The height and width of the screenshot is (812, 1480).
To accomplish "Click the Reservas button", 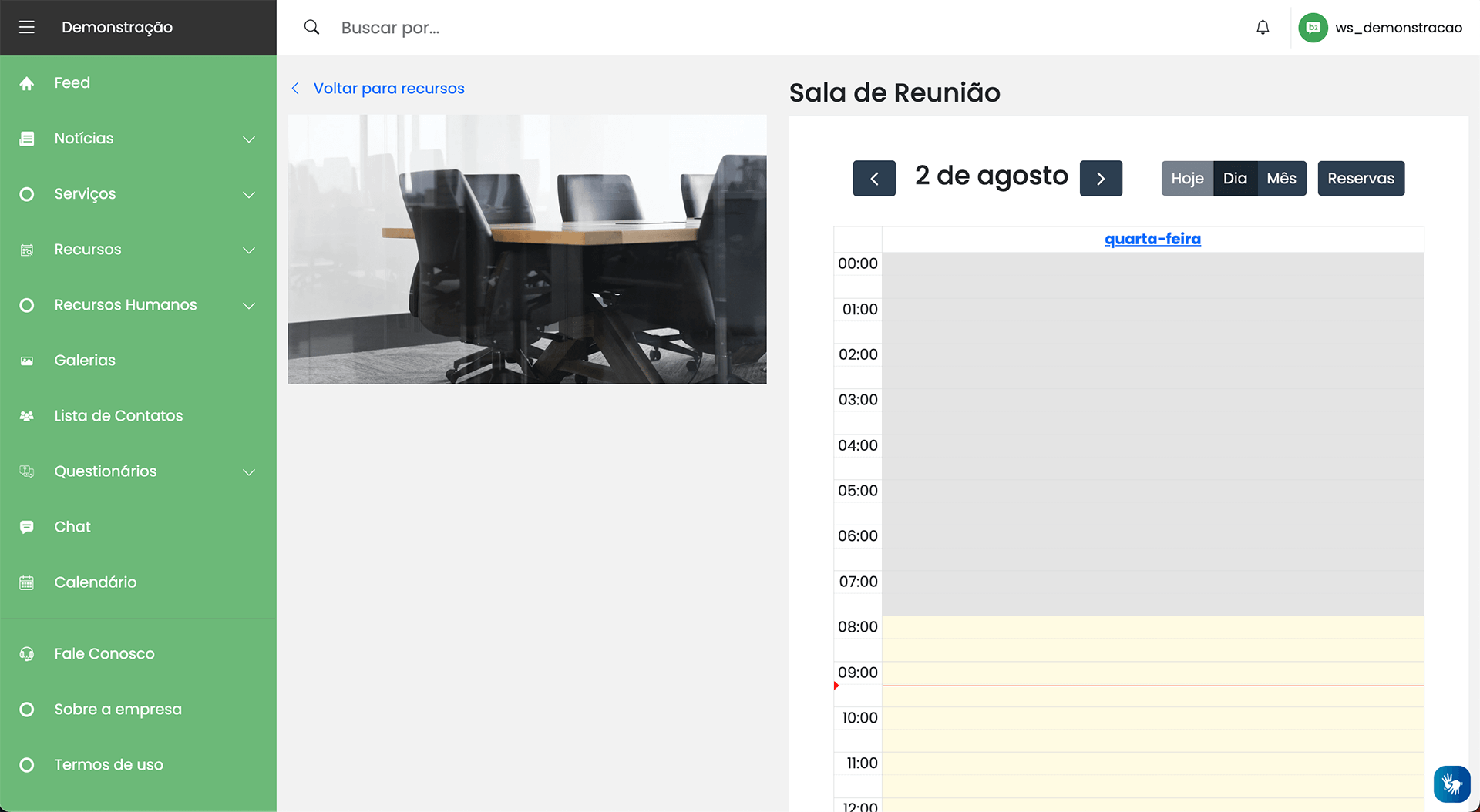I will pos(1361,179).
